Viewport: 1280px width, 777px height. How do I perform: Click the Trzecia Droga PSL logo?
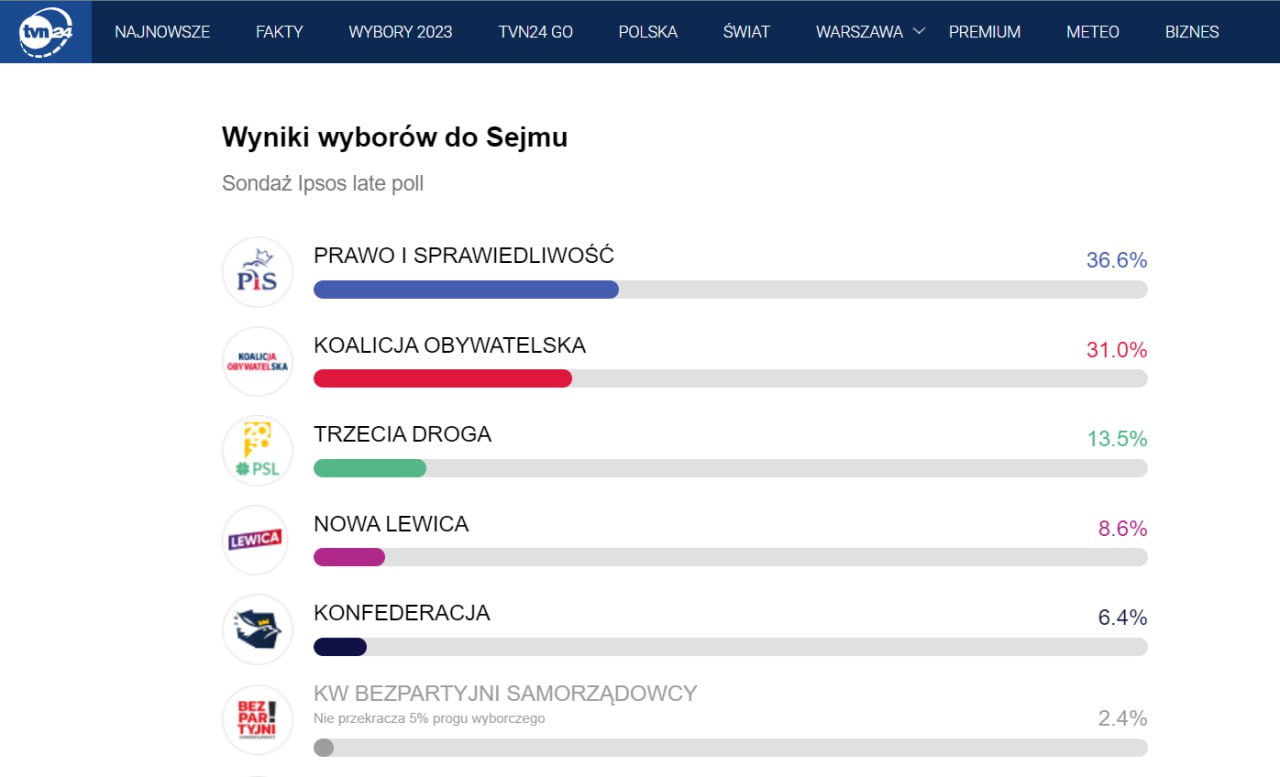(257, 450)
